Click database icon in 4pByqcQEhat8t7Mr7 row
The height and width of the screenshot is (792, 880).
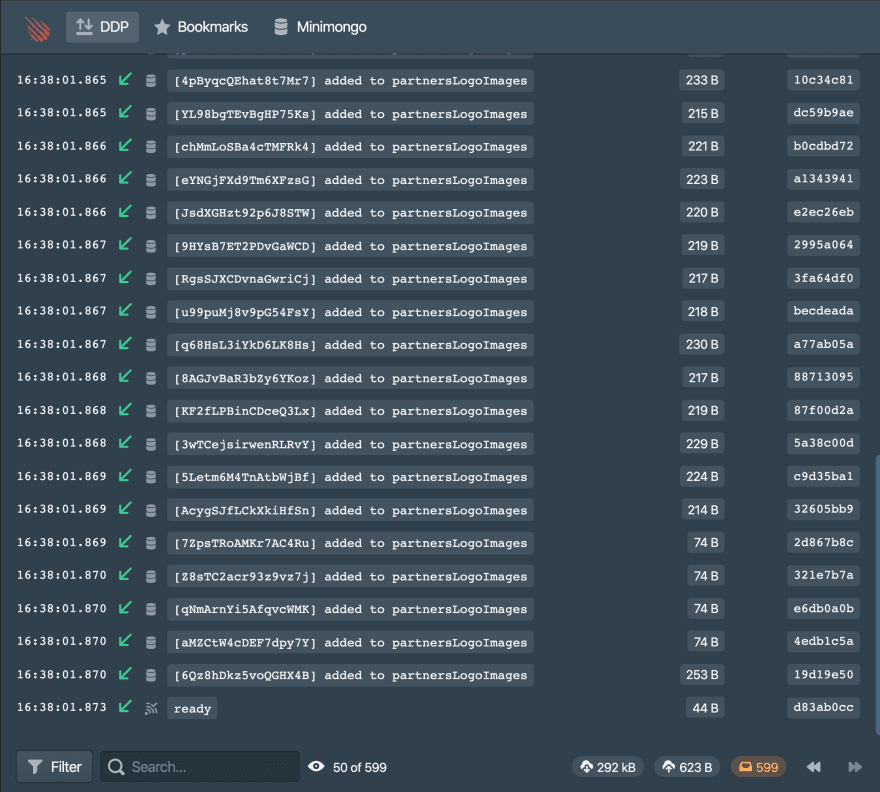[x=151, y=81]
